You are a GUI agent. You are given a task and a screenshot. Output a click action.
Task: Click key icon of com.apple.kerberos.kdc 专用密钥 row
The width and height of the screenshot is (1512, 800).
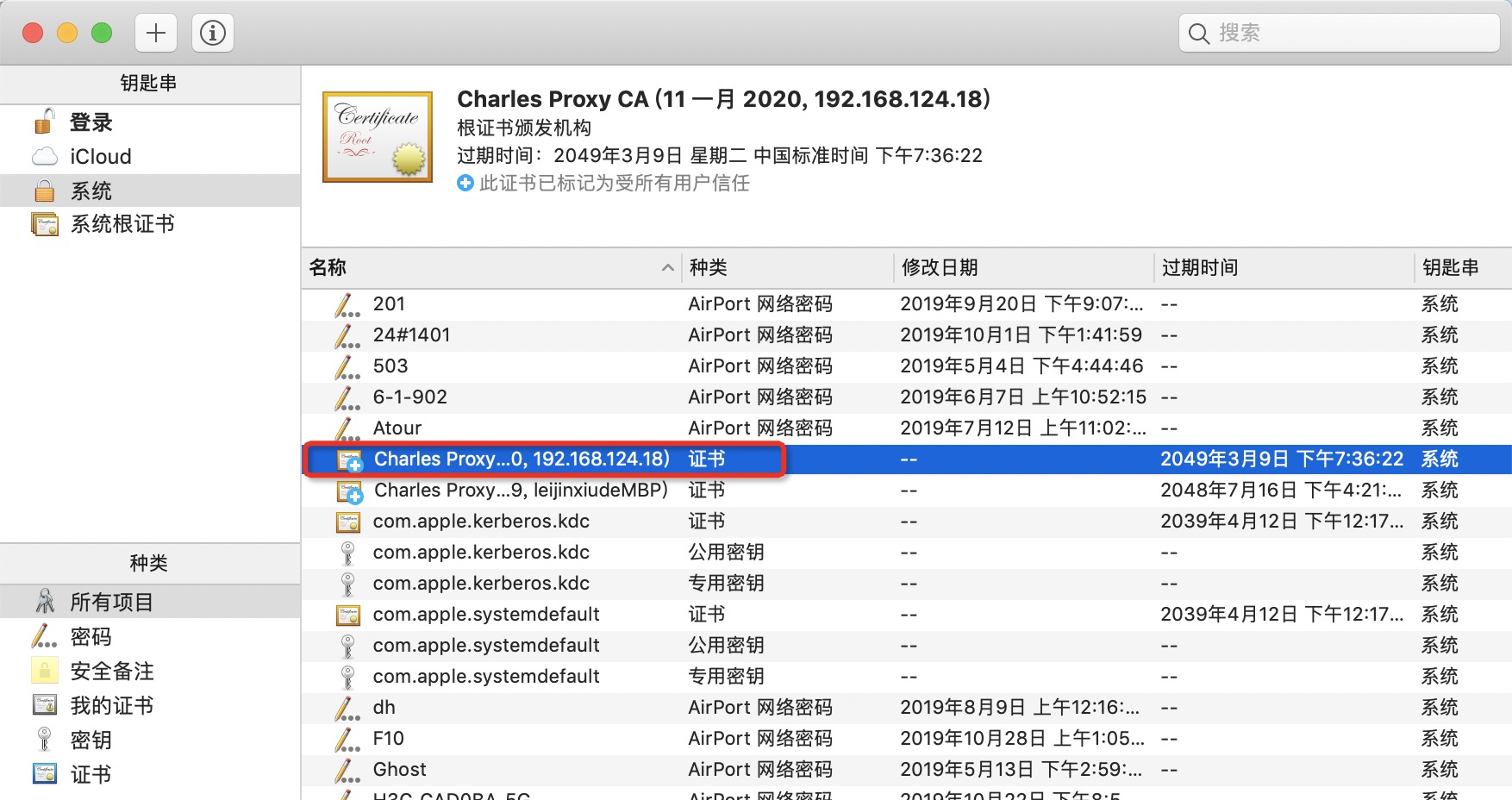click(x=348, y=584)
